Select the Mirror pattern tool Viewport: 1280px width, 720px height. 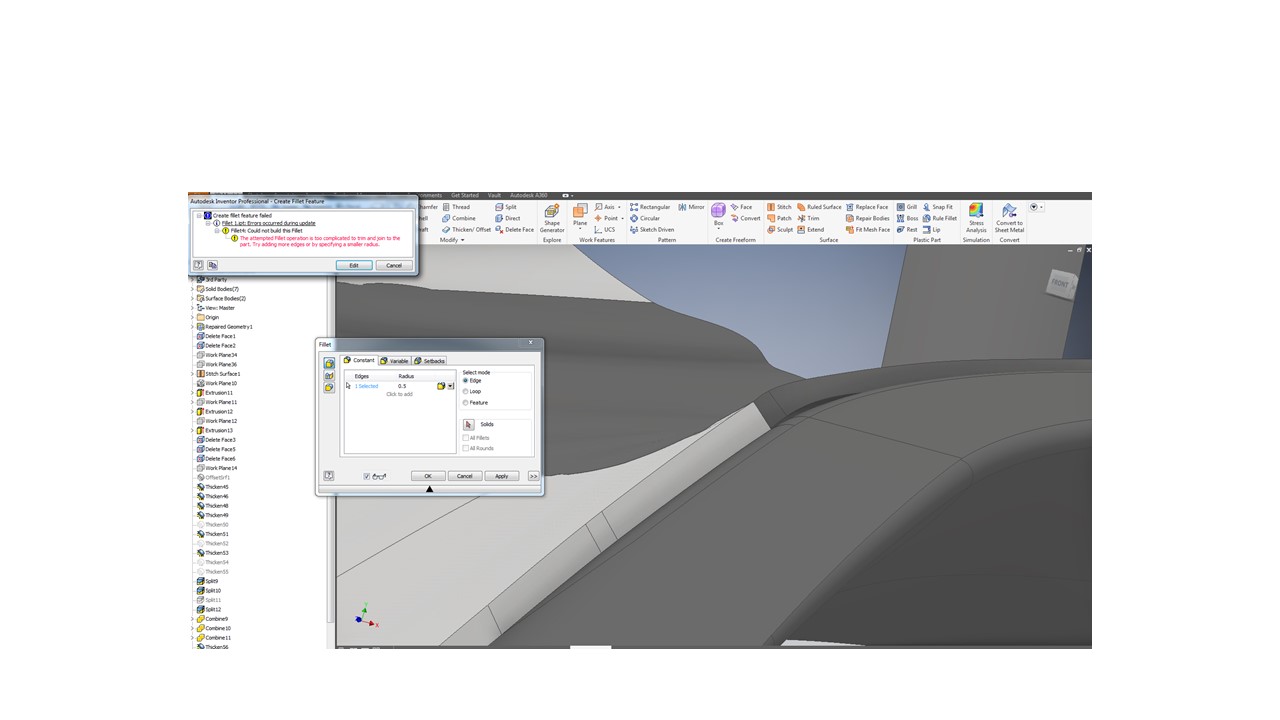693,207
